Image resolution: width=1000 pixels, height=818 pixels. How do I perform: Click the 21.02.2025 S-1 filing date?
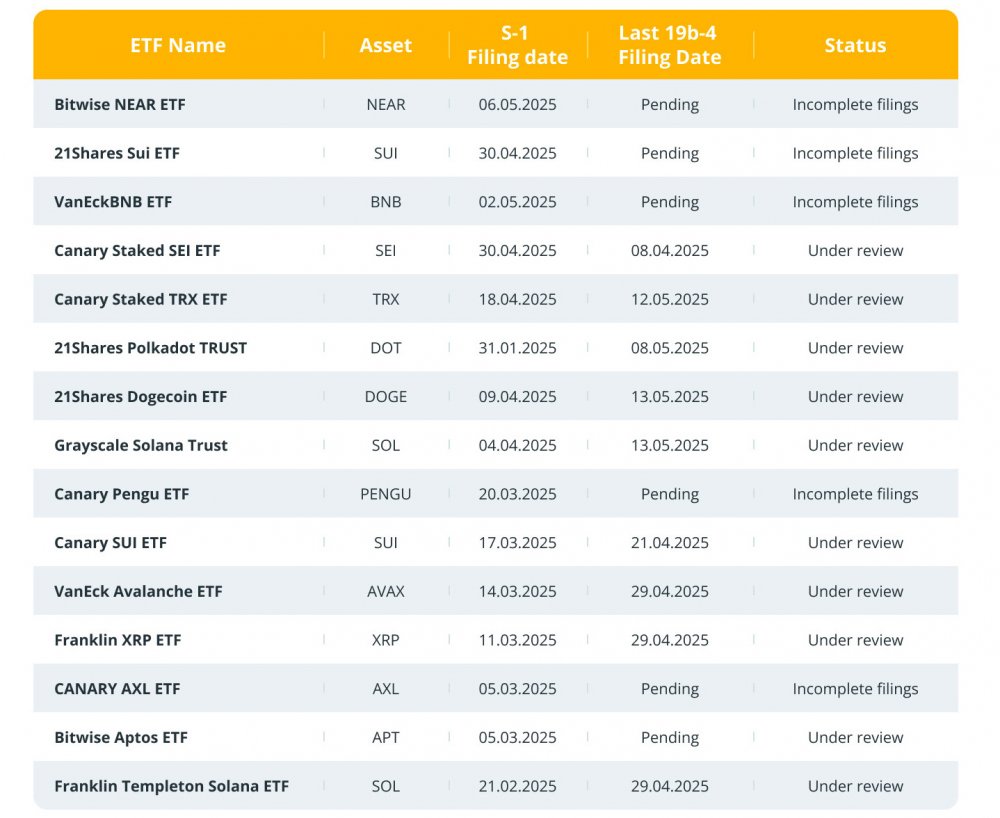pyautogui.click(x=517, y=786)
